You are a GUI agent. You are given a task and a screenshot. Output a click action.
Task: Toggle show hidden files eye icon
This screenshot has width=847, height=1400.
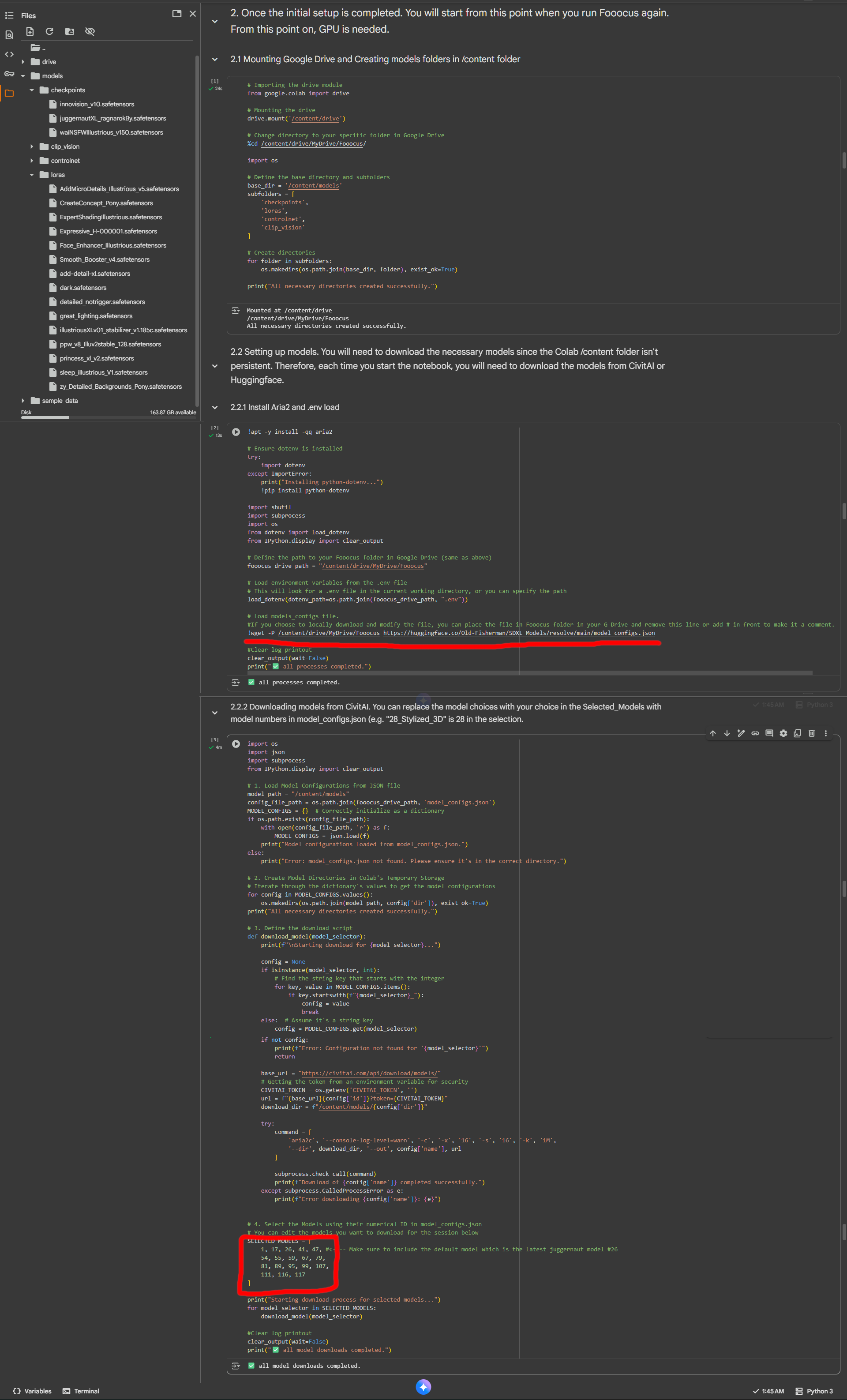tap(90, 31)
